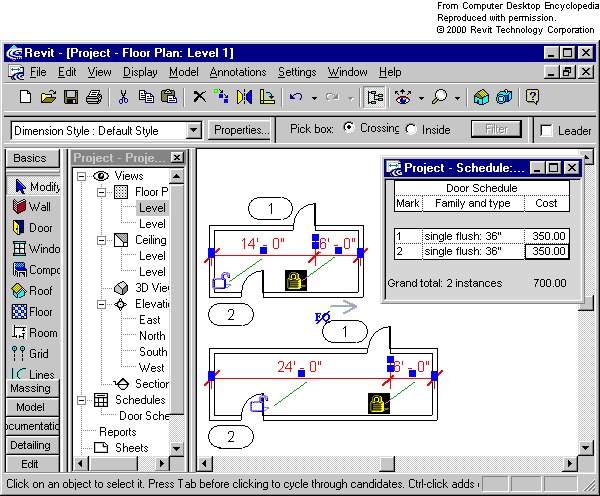Toggle the Project Browser toolbar icon
600x496 pixels.
click(x=374, y=97)
